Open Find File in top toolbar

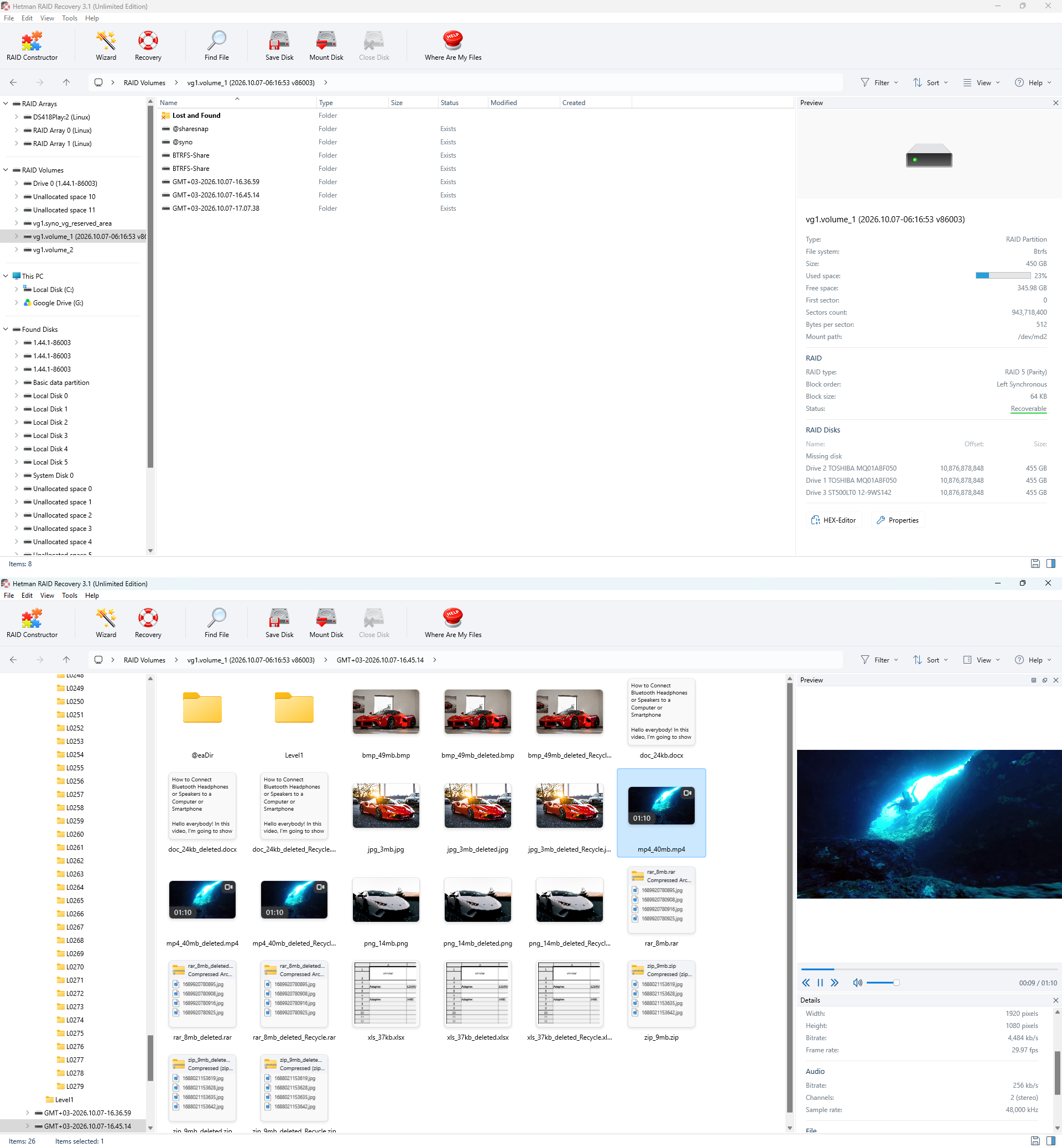coord(217,45)
